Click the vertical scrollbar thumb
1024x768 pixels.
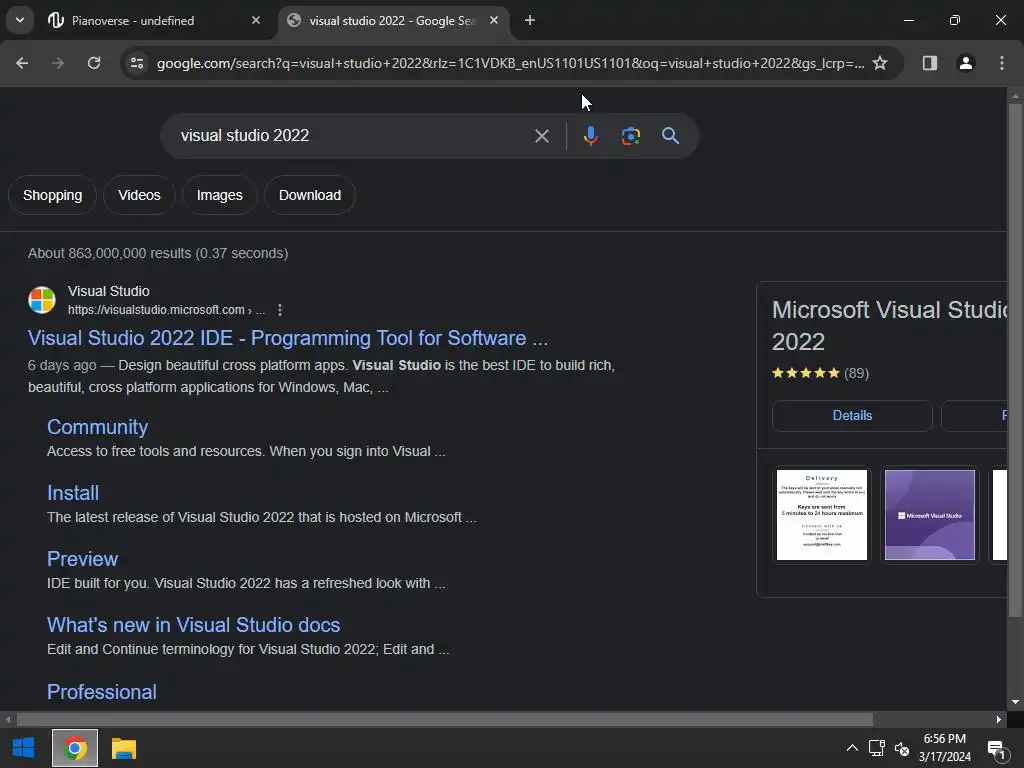[x=1015, y=359]
